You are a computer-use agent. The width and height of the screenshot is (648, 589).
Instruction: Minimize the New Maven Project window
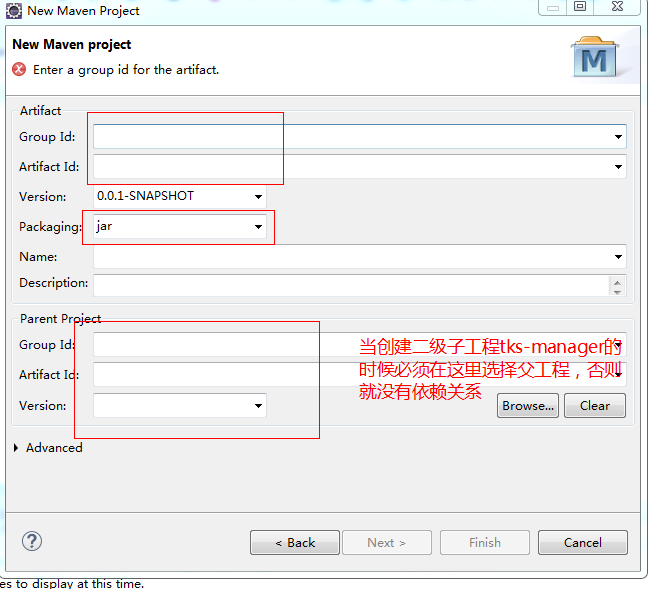pos(553,7)
